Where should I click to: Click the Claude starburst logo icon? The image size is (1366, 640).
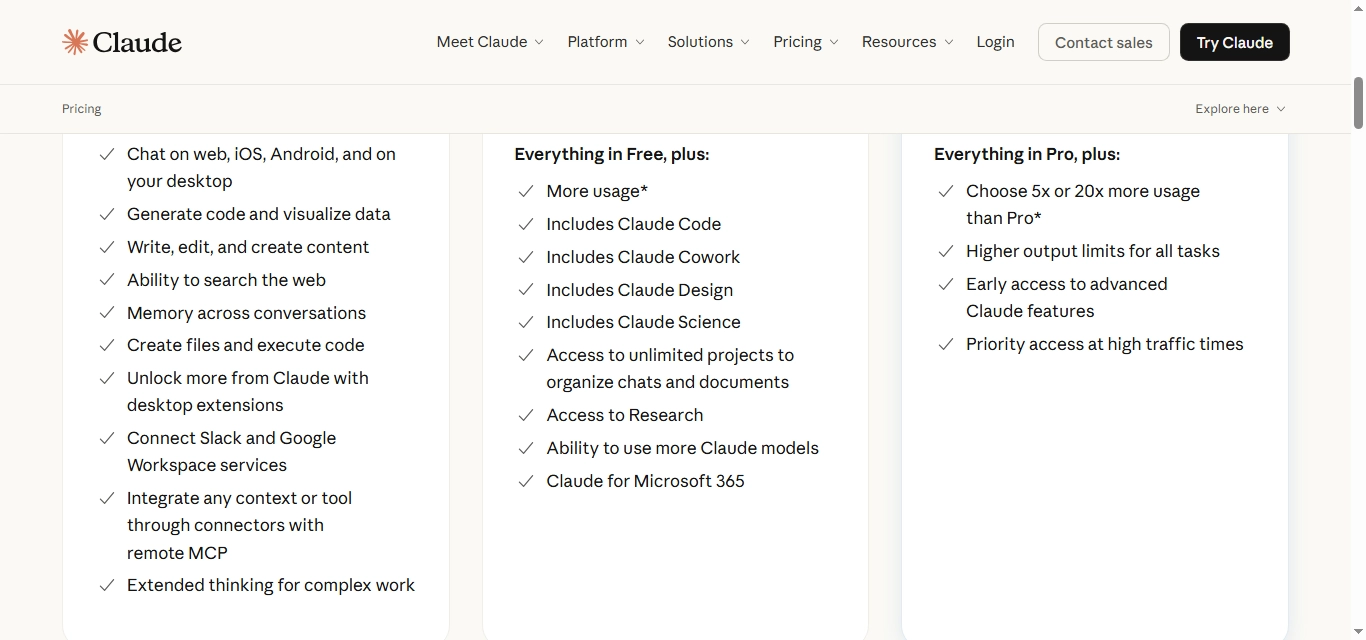(75, 42)
